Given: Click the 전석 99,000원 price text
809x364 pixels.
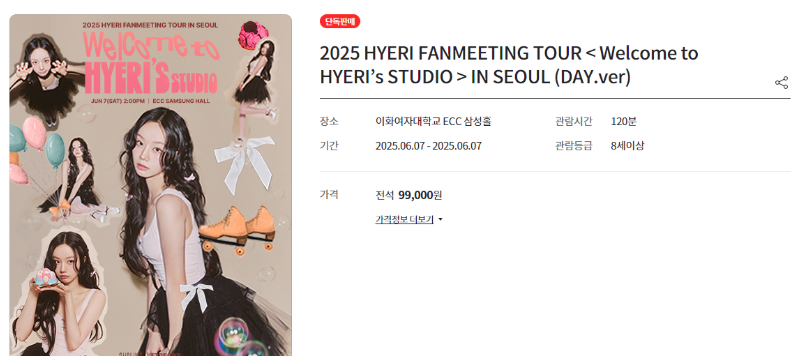Looking at the screenshot, I should pos(409,195).
